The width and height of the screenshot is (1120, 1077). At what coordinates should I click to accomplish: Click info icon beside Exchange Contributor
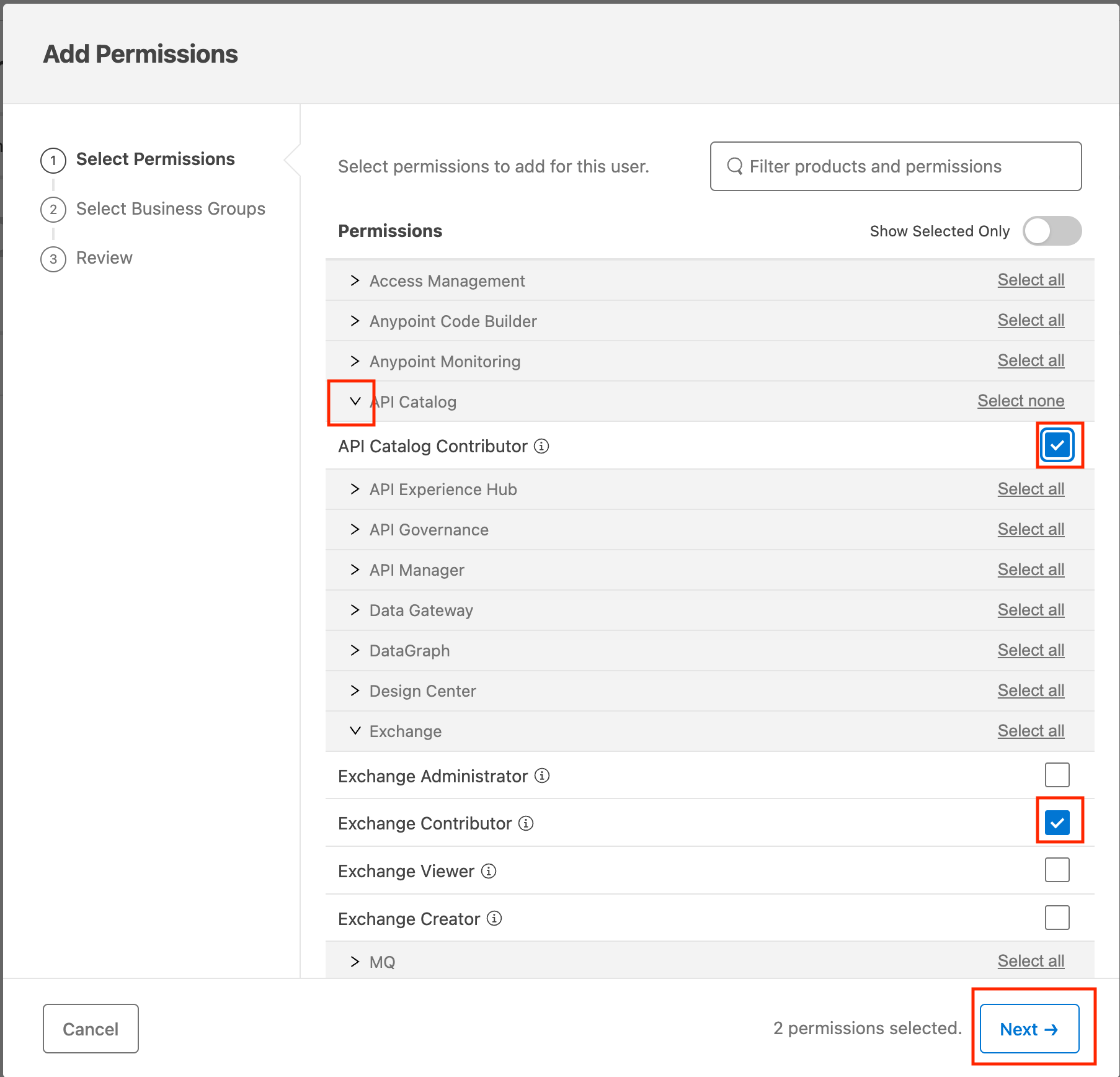[x=526, y=823]
